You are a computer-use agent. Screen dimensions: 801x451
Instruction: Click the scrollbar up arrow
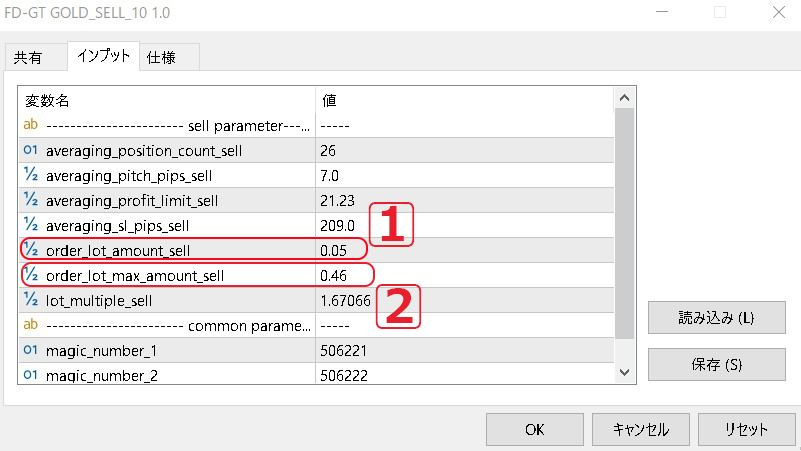[x=624, y=99]
